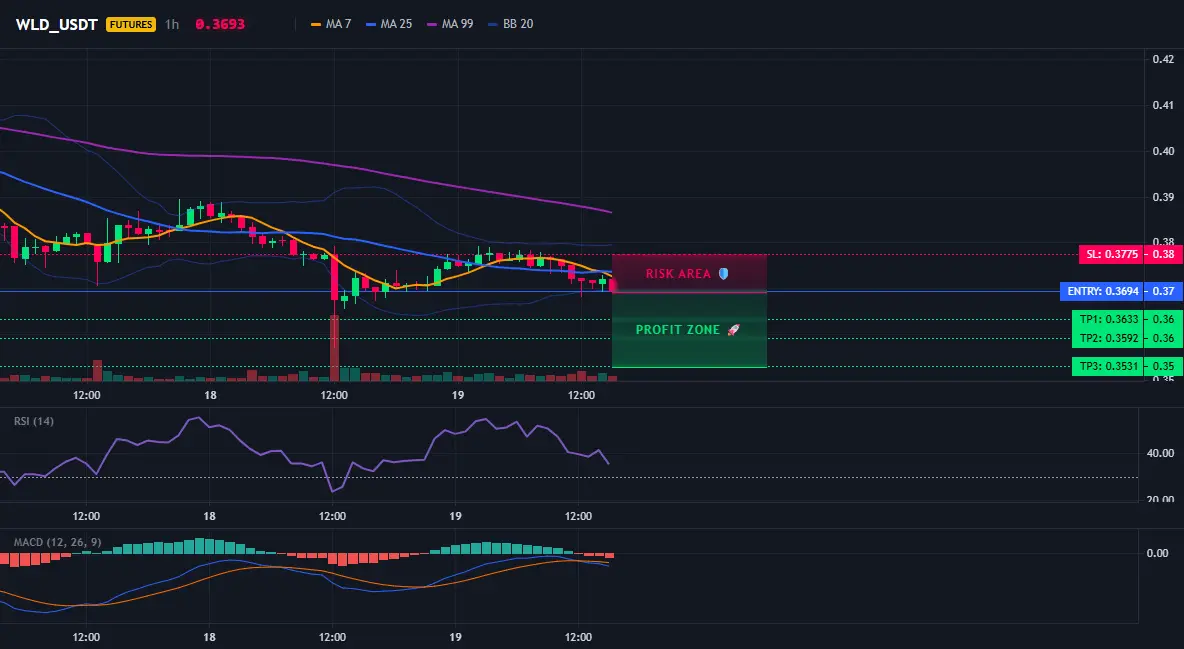Click the TP1: 0.3633 target label
The width and height of the screenshot is (1184, 649).
pos(1108,319)
